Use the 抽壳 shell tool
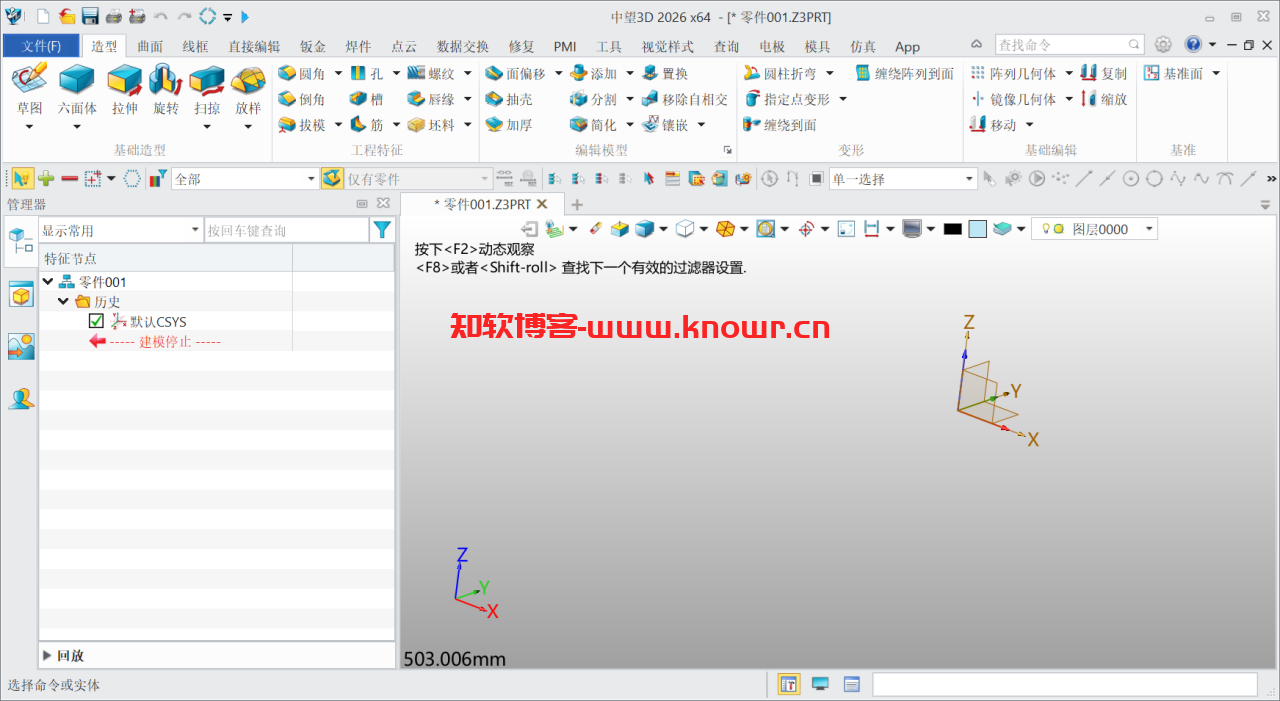 tap(509, 100)
